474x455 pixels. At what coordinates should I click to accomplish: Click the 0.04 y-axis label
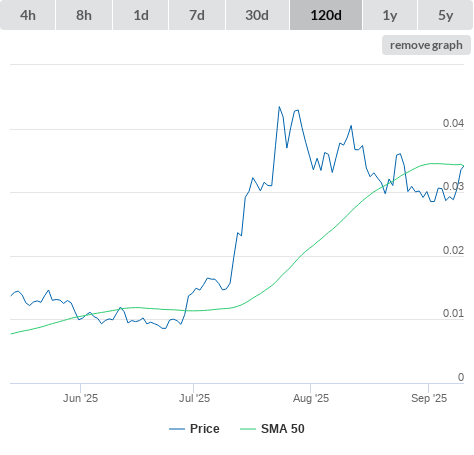(453, 123)
